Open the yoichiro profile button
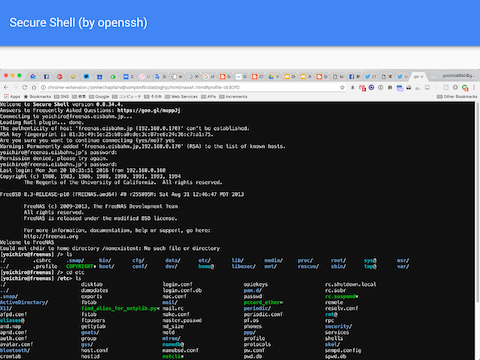This screenshot has width=480, height=360. click(x=459, y=76)
